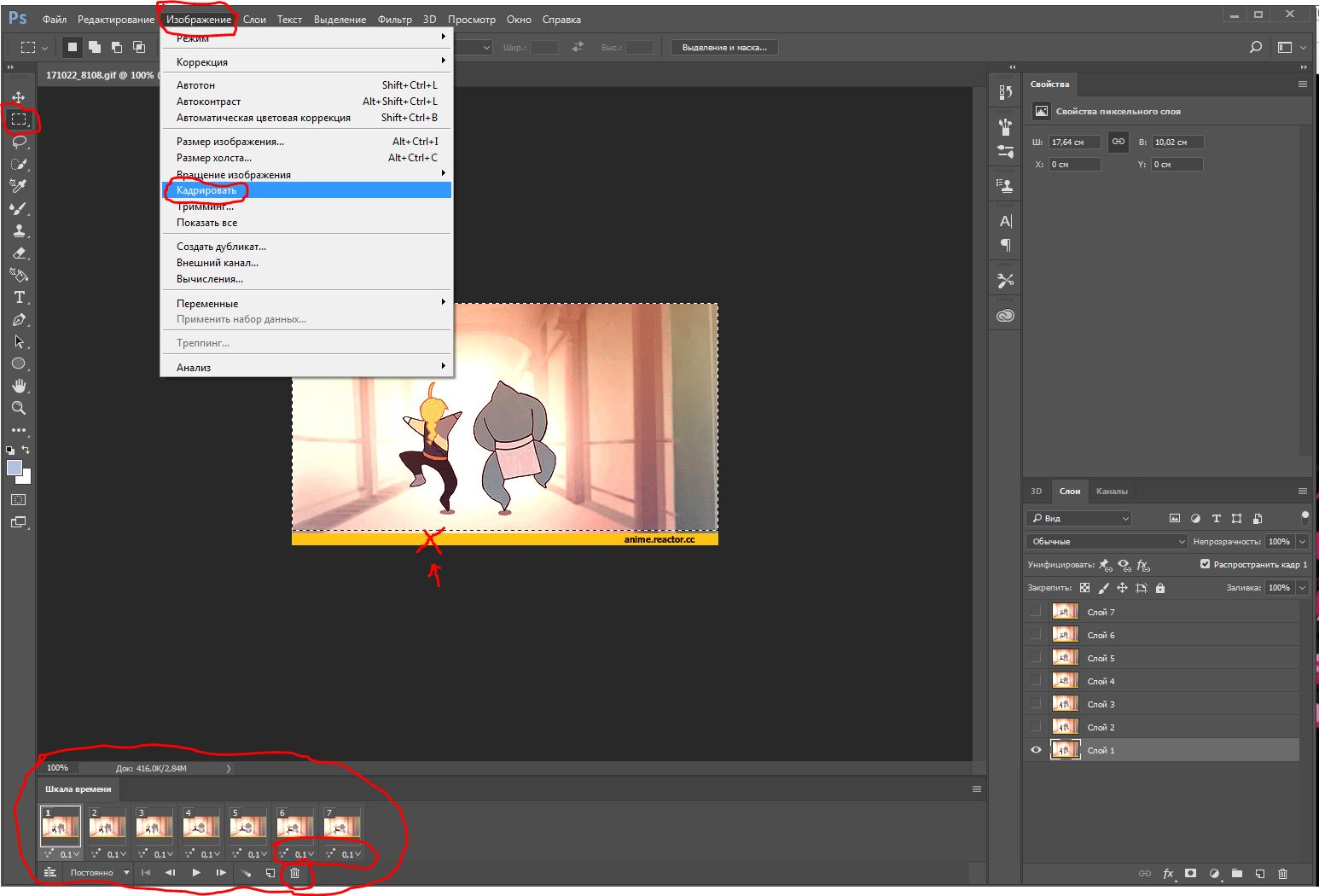This screenshot has height=896, width=1319.
Task: Show layer Слой 2 visibility box
Action: (1036, 727)
